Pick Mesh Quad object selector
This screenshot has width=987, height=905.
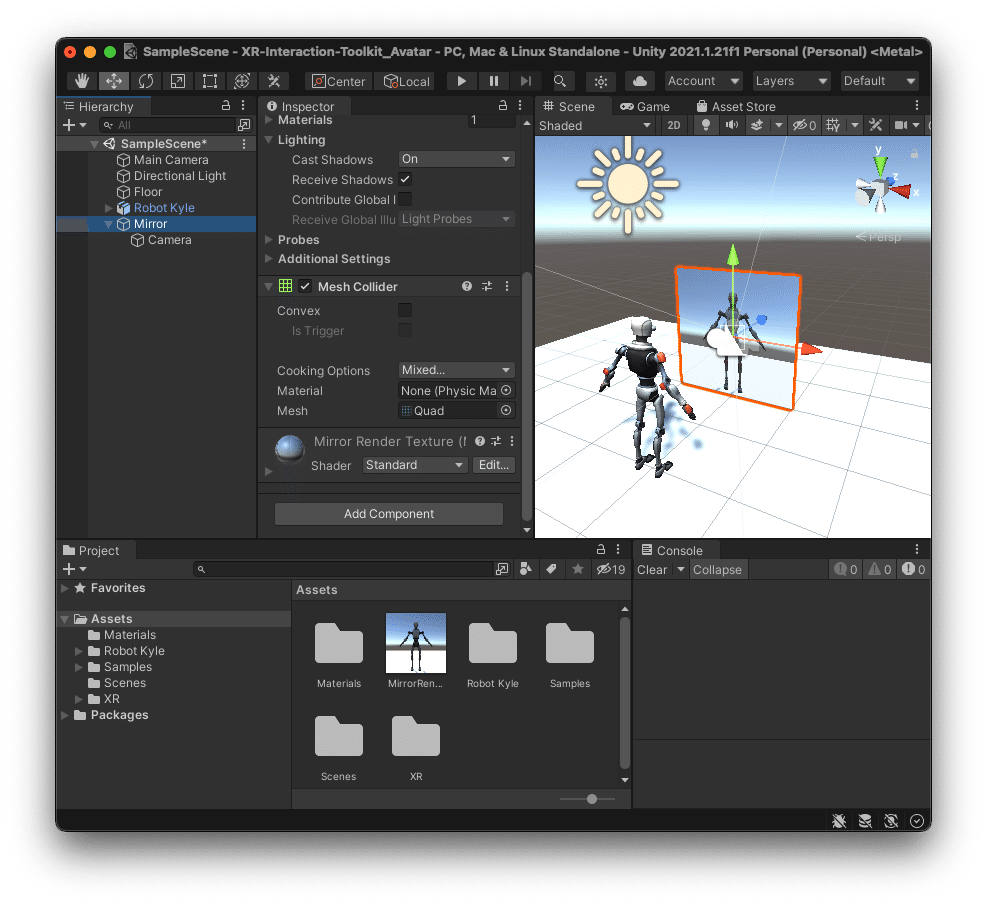506,410
